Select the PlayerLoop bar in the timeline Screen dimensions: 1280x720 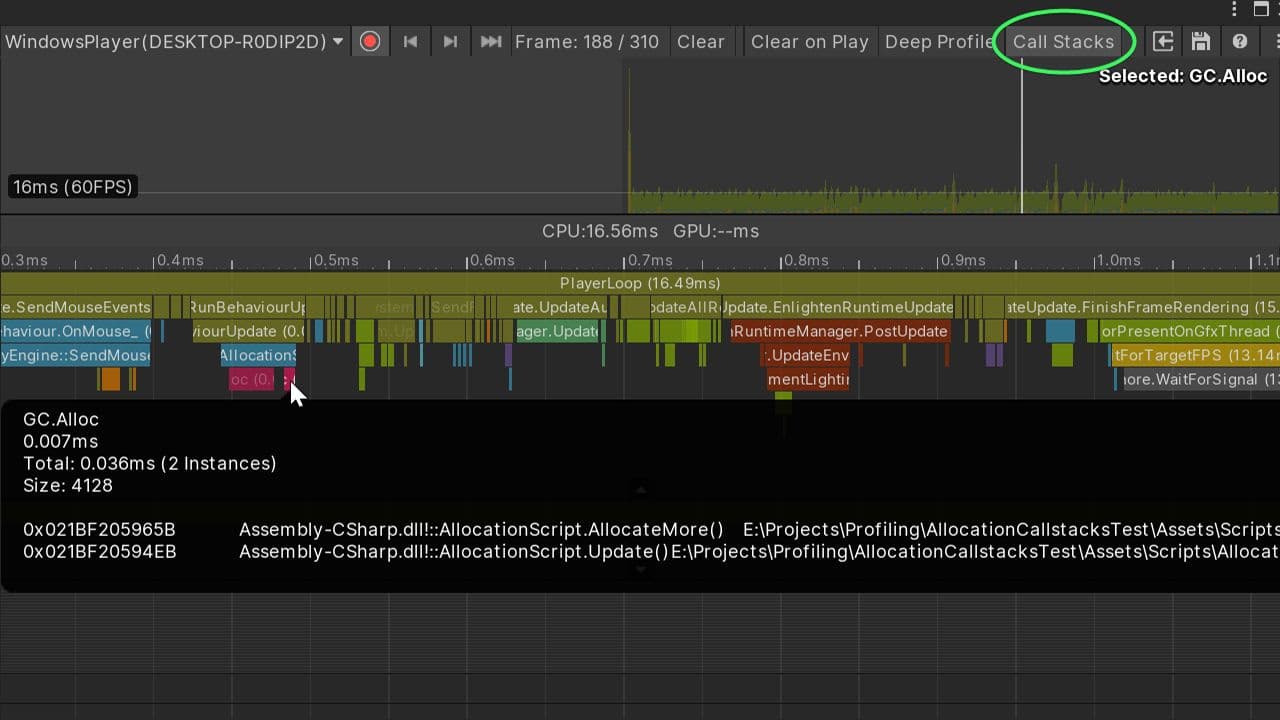click(640, 283)
